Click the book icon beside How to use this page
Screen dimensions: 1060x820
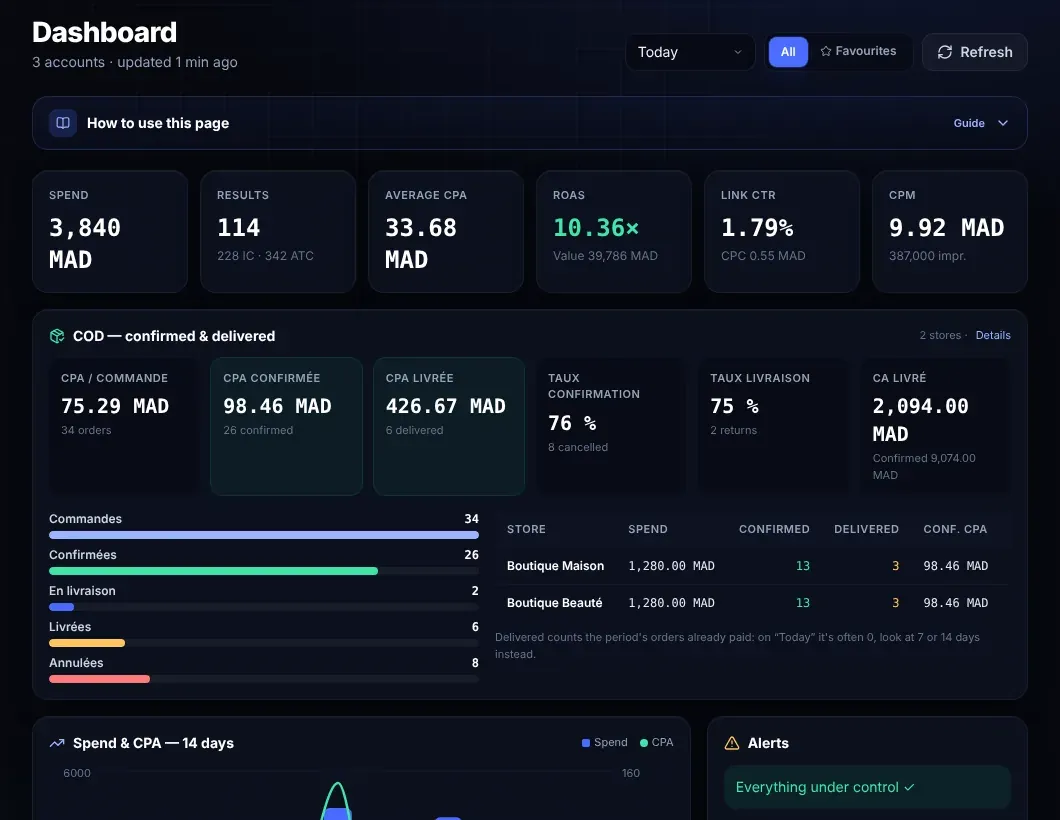[x=63, y=123]
